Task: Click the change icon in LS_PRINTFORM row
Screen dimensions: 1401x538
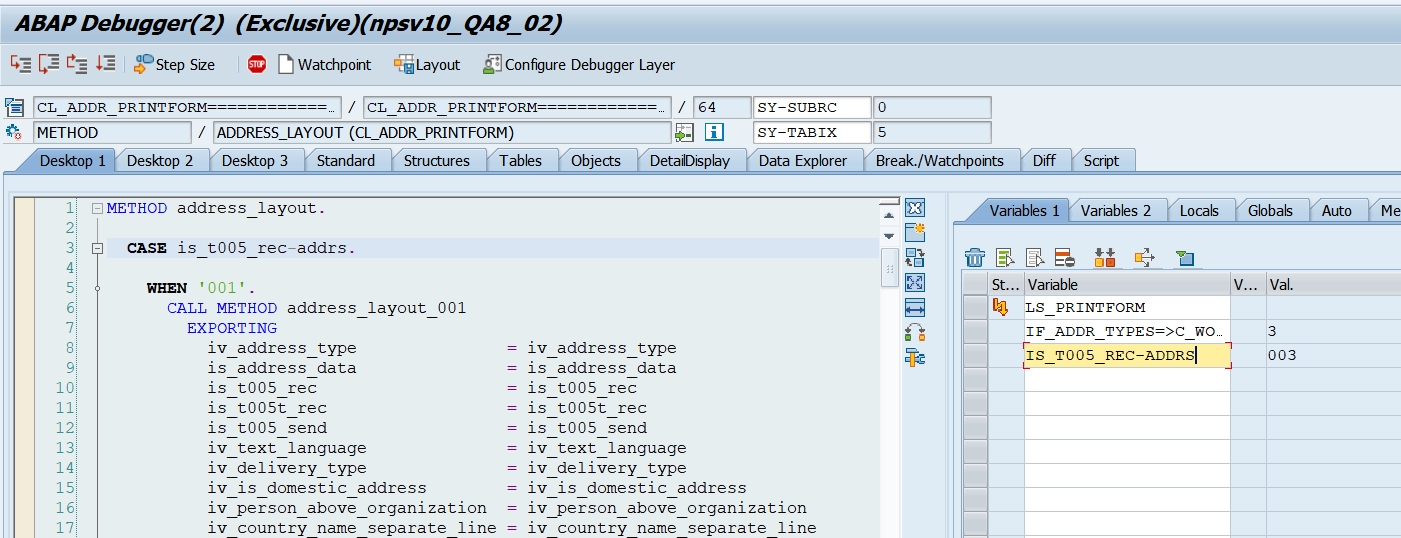Action: click(x=1000, y=307)
